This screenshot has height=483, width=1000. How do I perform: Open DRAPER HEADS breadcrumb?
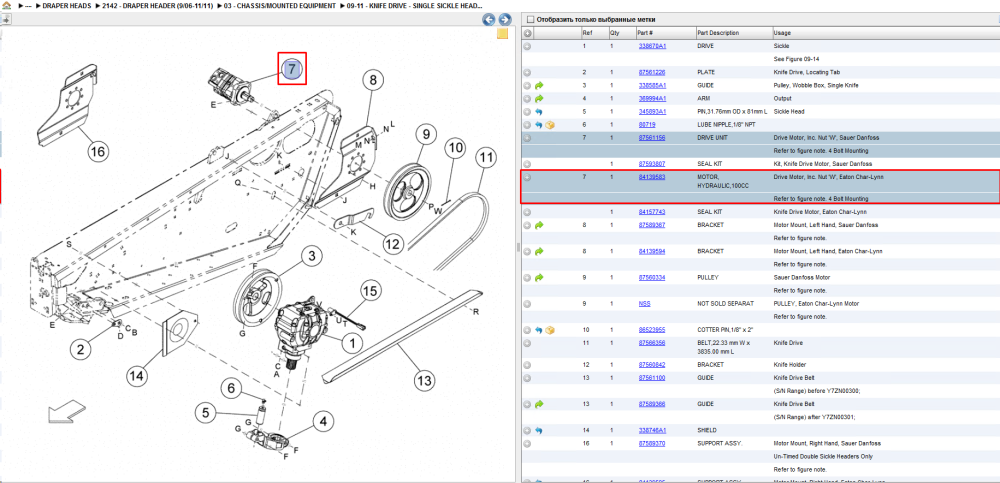coord(66,6)
